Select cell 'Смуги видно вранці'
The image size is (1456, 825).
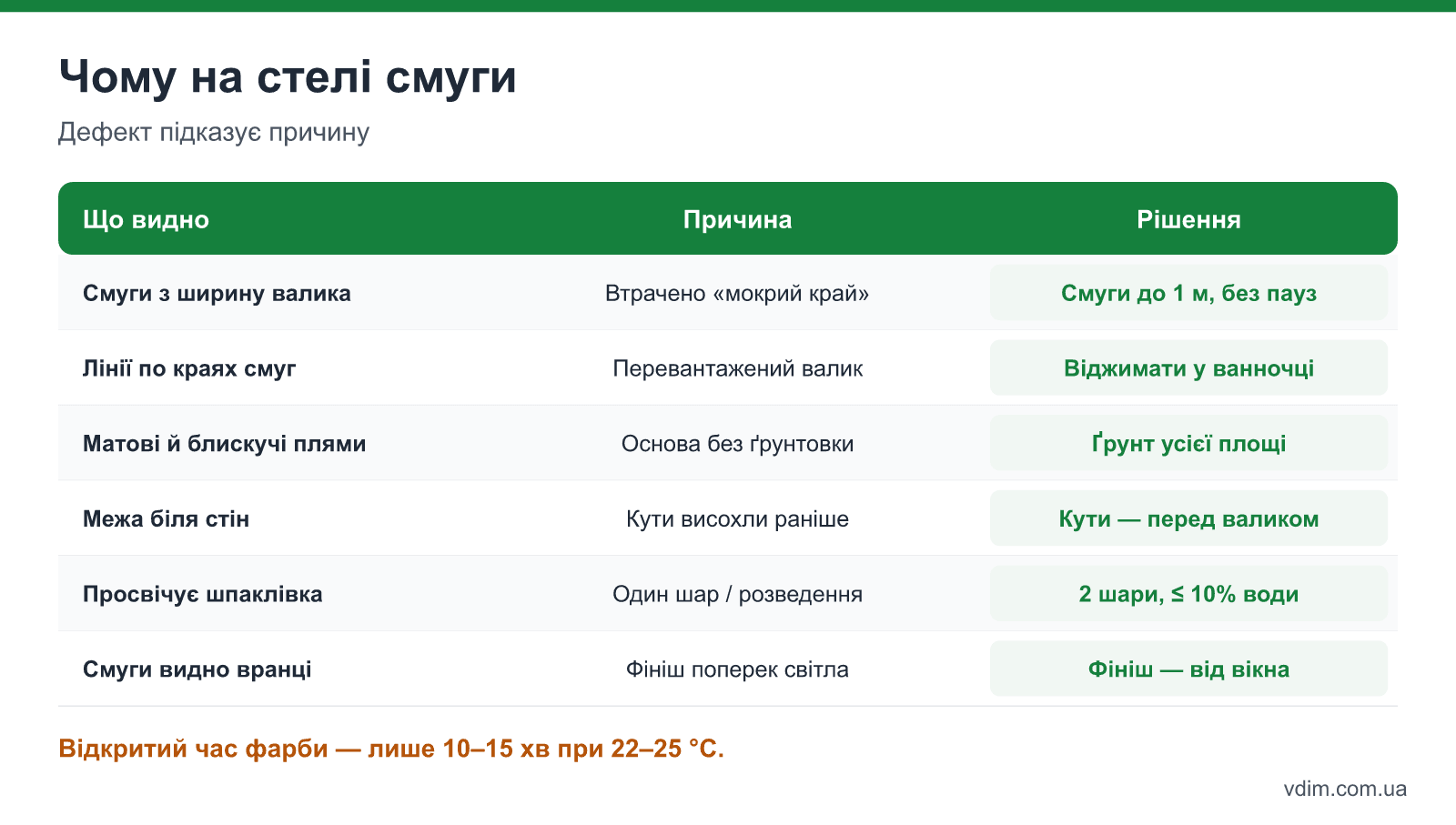pos(197,669)
